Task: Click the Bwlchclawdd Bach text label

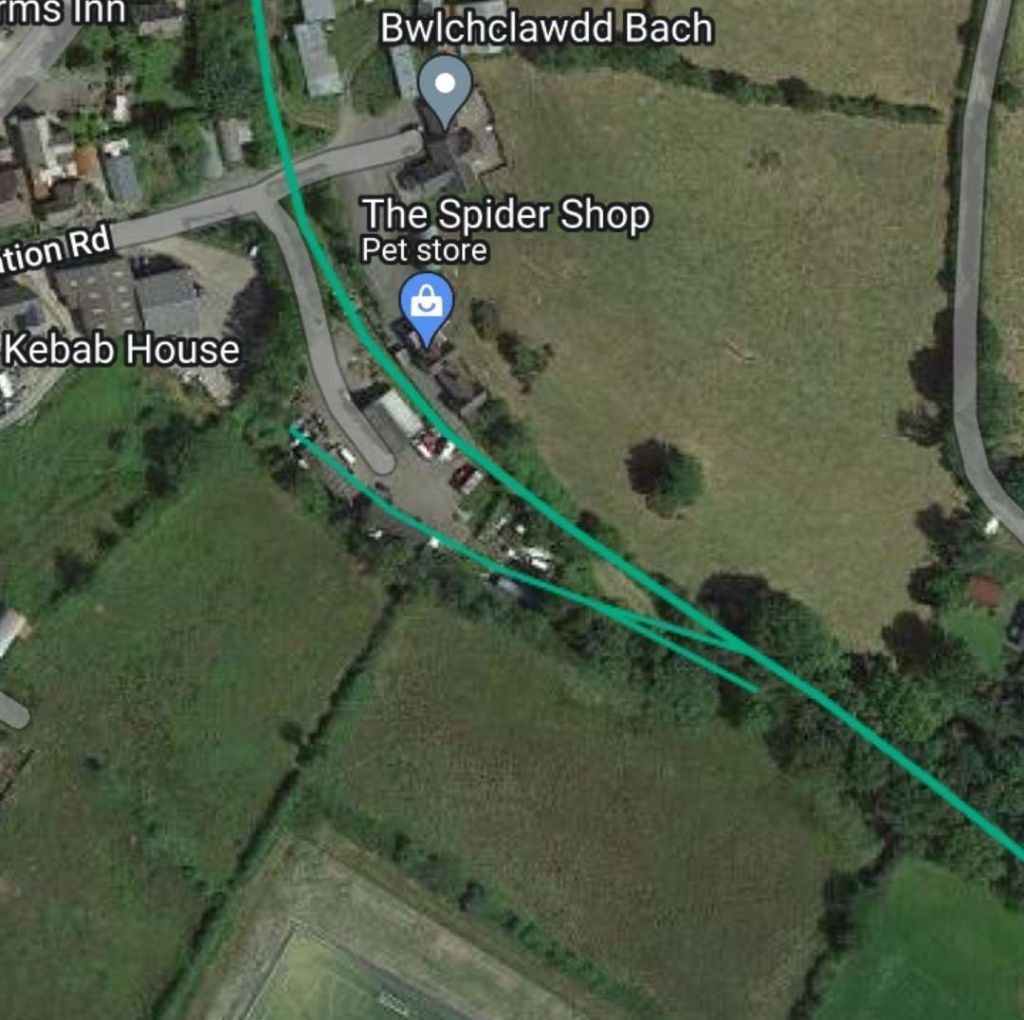Action: 547,29
